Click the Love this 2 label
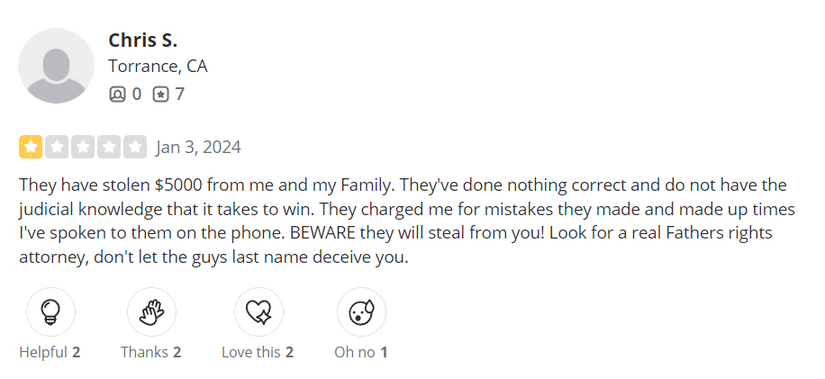The image size is (825, 379). pos(258,352)
